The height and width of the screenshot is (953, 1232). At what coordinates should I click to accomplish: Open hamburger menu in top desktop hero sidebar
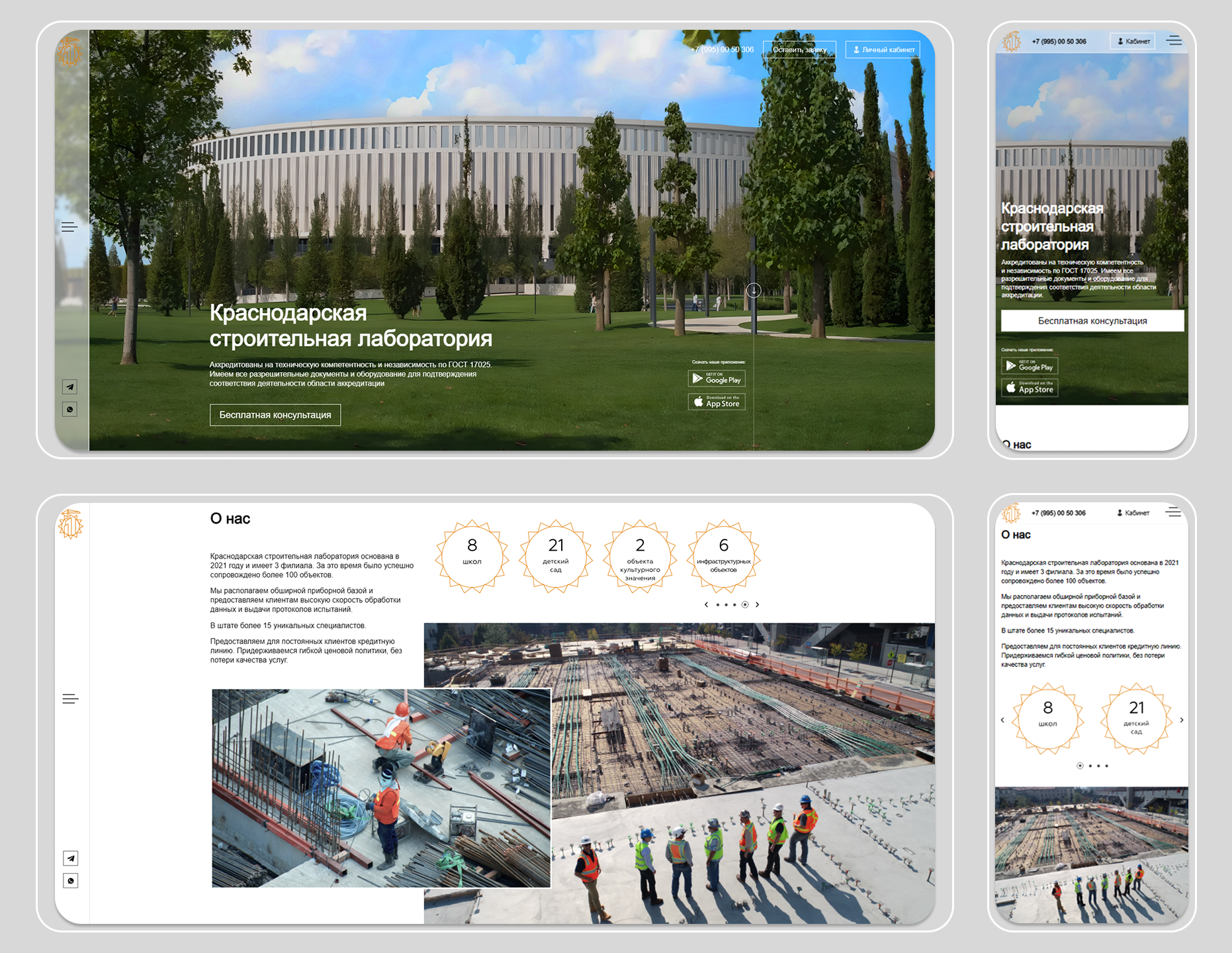point(69,227)
